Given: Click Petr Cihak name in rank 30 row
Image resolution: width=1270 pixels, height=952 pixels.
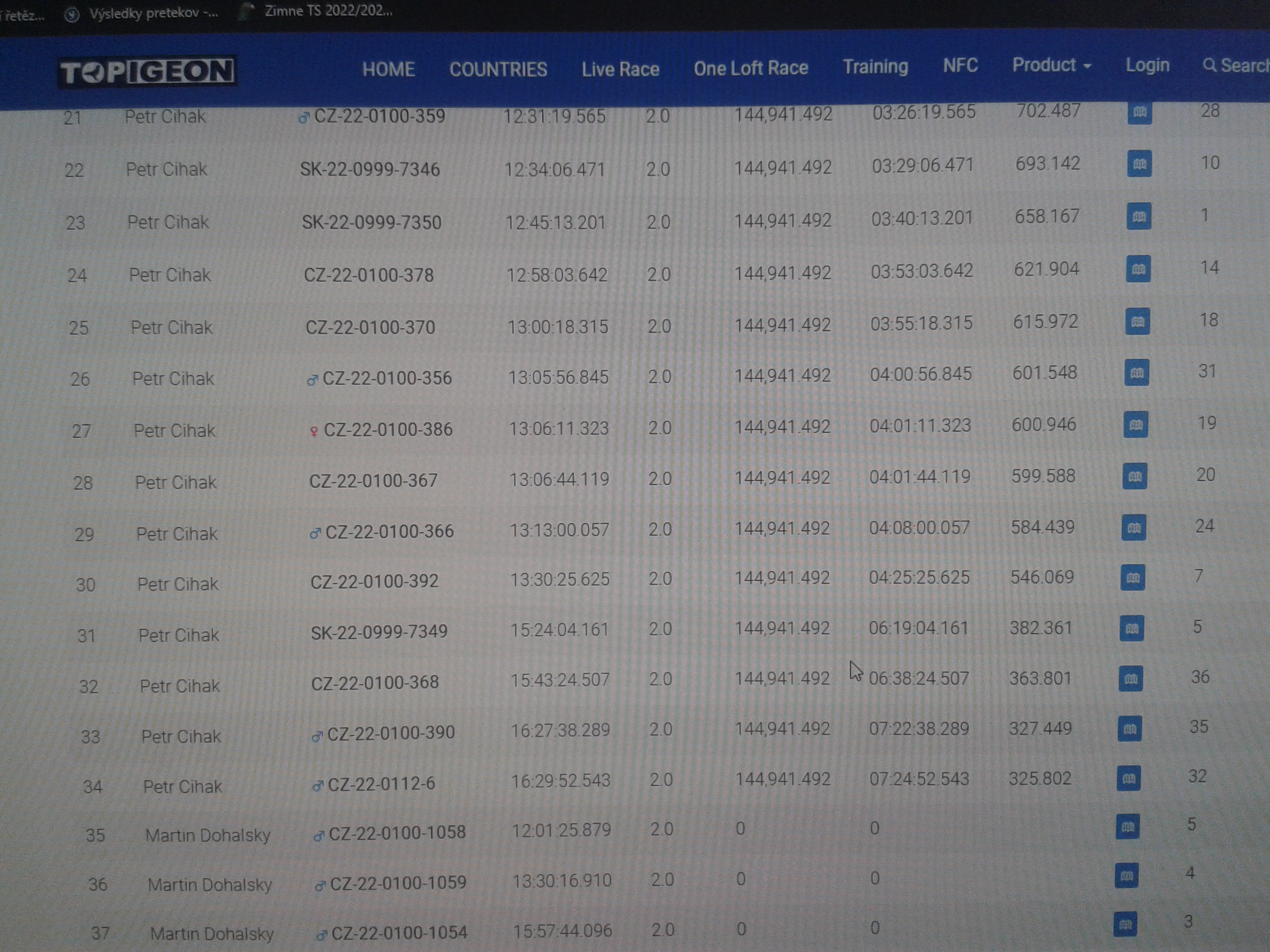Looking at the screenshot, I should pos(178,584).
